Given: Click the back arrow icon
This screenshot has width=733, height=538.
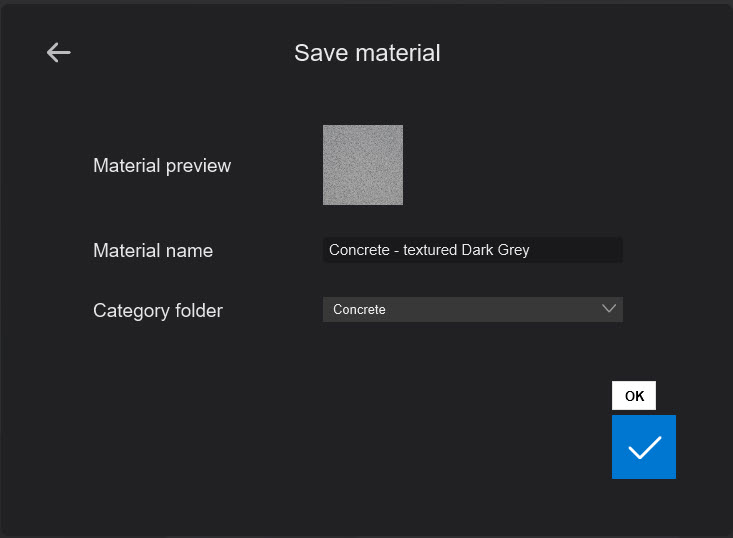Looking at the screenshot, I should 58,53.
